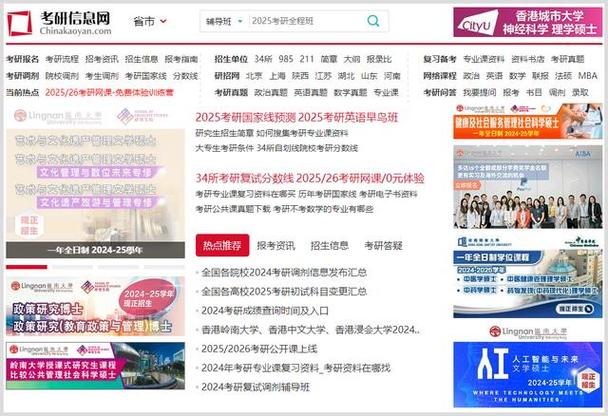The width and height of the screenshot is (608, 416).
Task: Open the headline 2025考研英语早鸟班
Action: 348,117
